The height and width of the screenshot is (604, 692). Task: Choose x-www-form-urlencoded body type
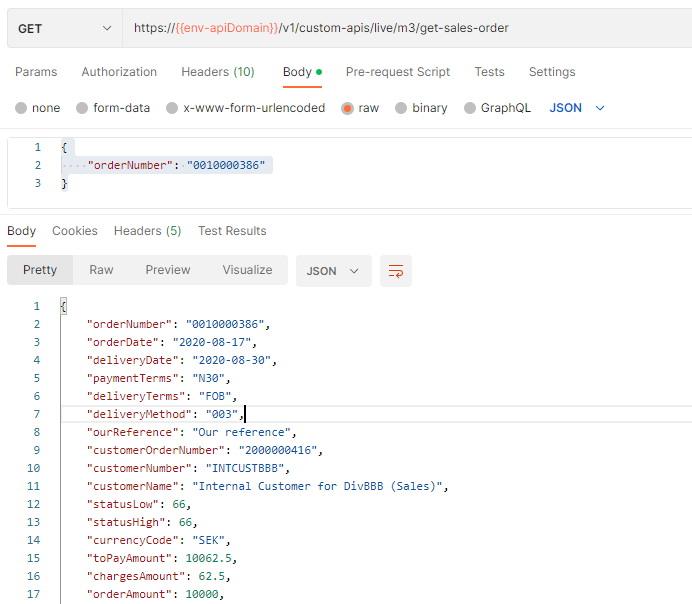coord(172,108)
